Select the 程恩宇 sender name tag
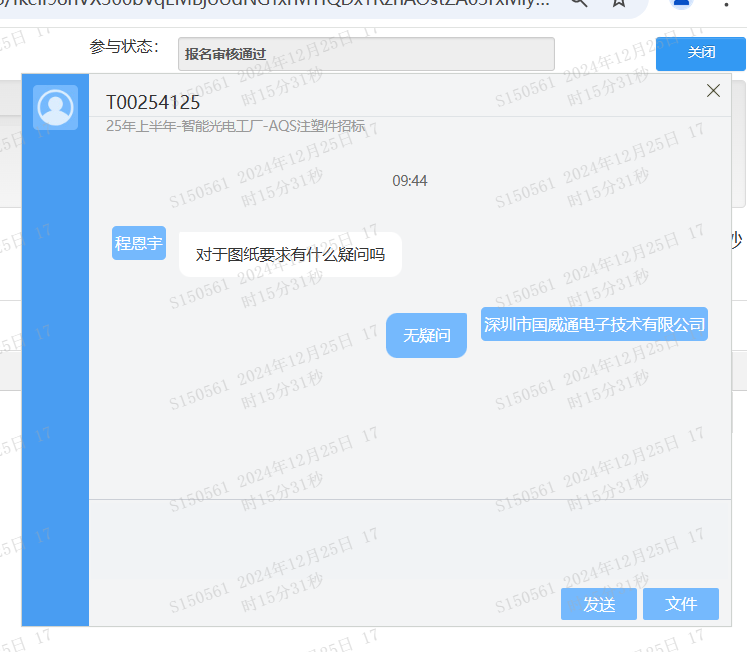This screenshot has width=747, height=652. tap(139, 243)
